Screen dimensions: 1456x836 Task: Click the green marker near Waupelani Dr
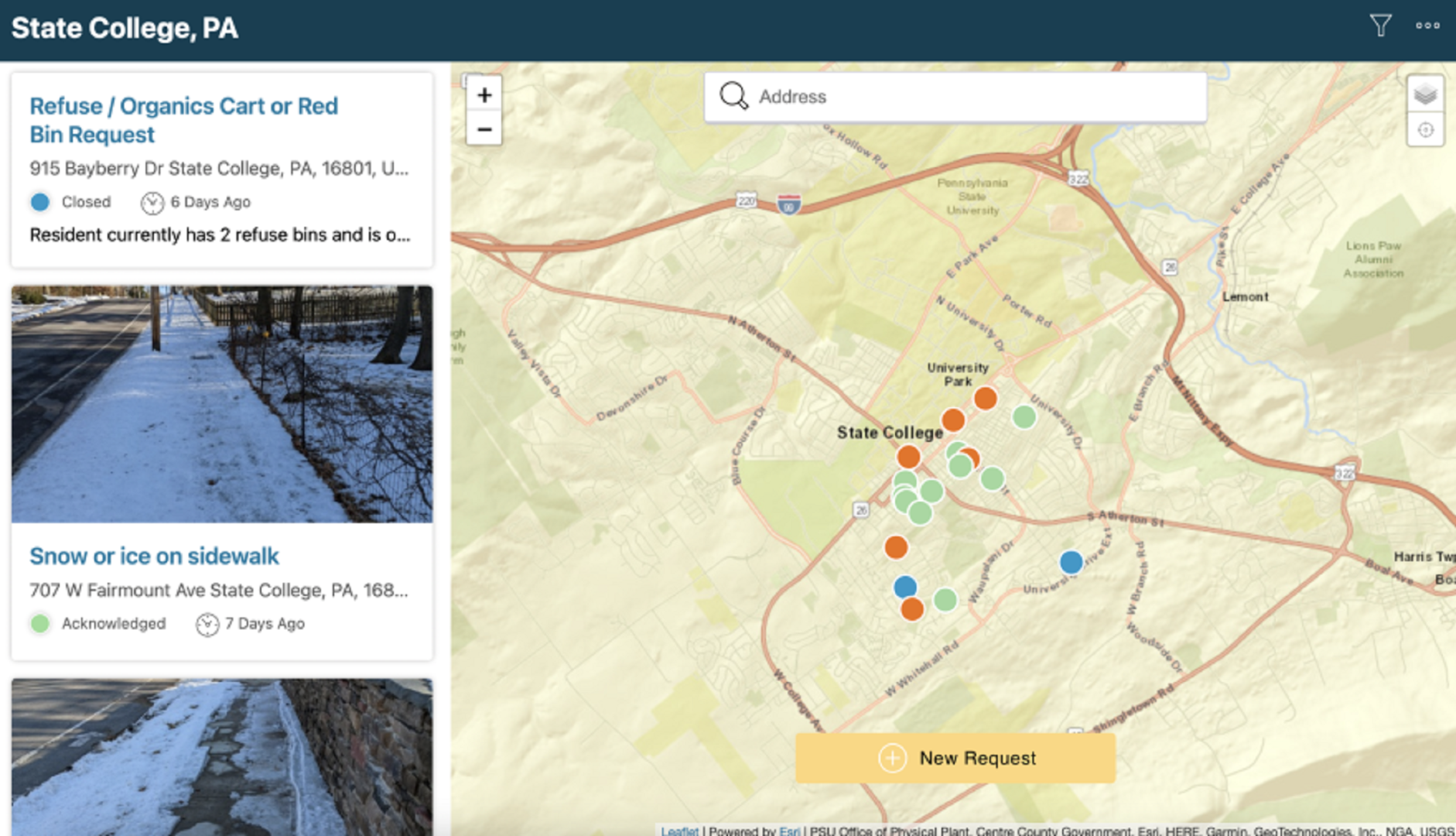click(945, 599)
